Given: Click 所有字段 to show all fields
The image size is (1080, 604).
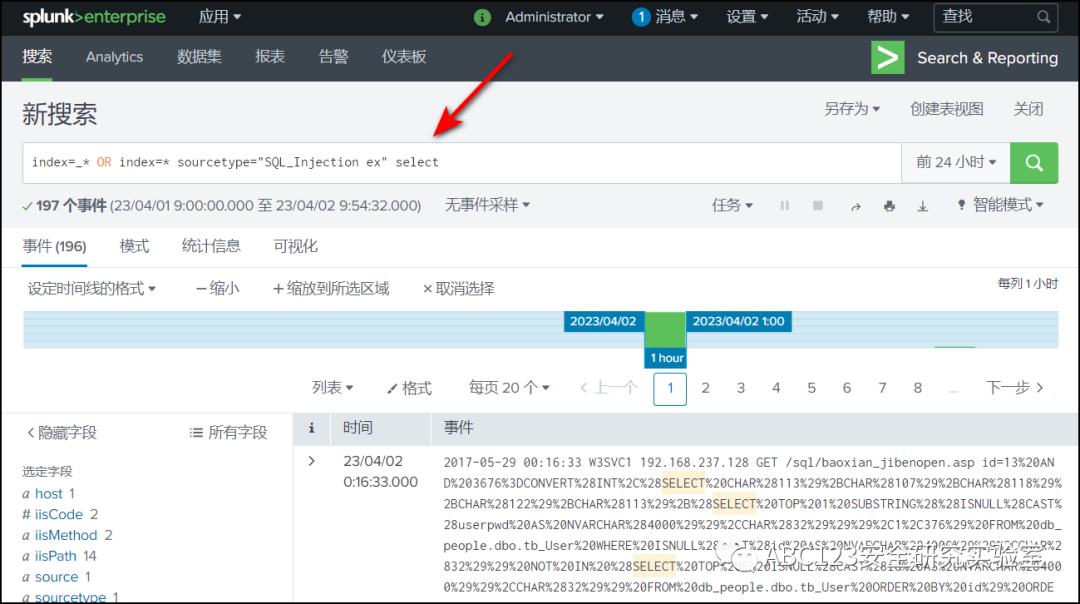Looking at the screenshot, I should point(229,433).
